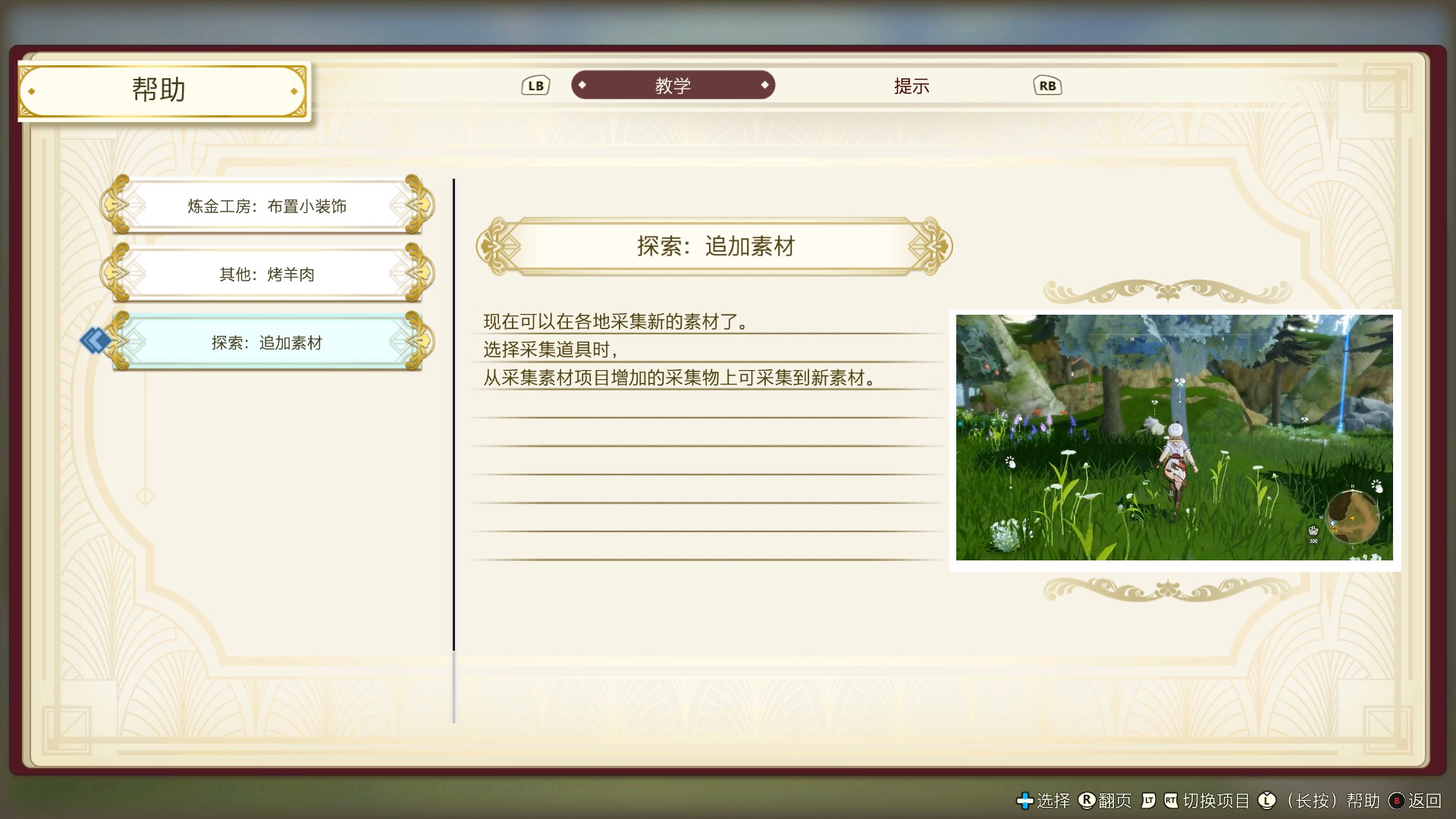Open 其他：烤羊肉 help entry
Viewport: 1456px width, 819px height.
click(x=265, y=274)
